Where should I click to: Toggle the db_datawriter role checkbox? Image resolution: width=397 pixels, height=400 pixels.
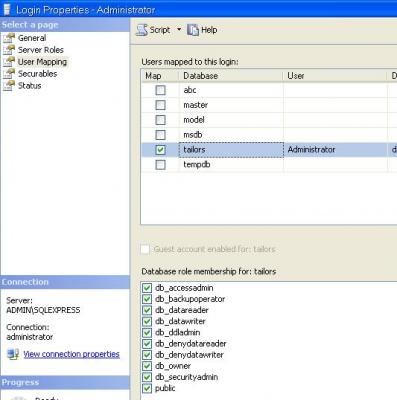pyautogui.click(x=147, y=321)
